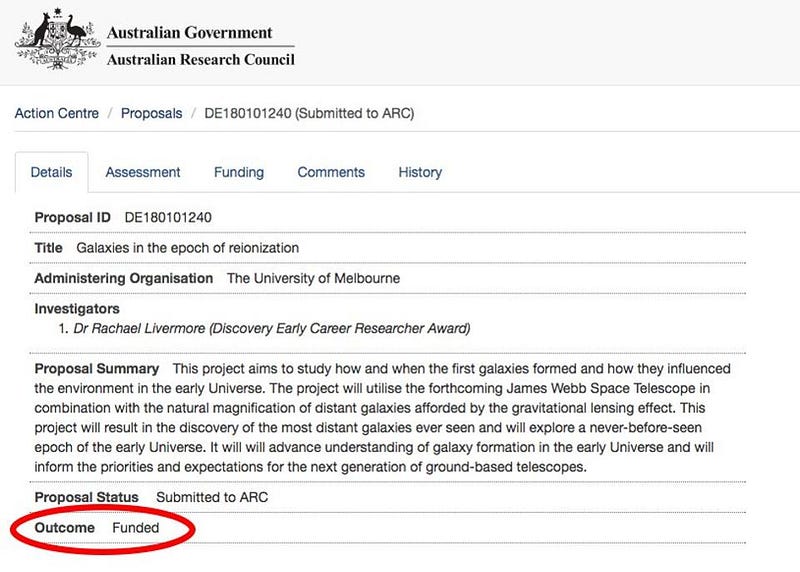Click the Investigators section label
Viewport: 800px width, 572px height.
pos(77,309)
